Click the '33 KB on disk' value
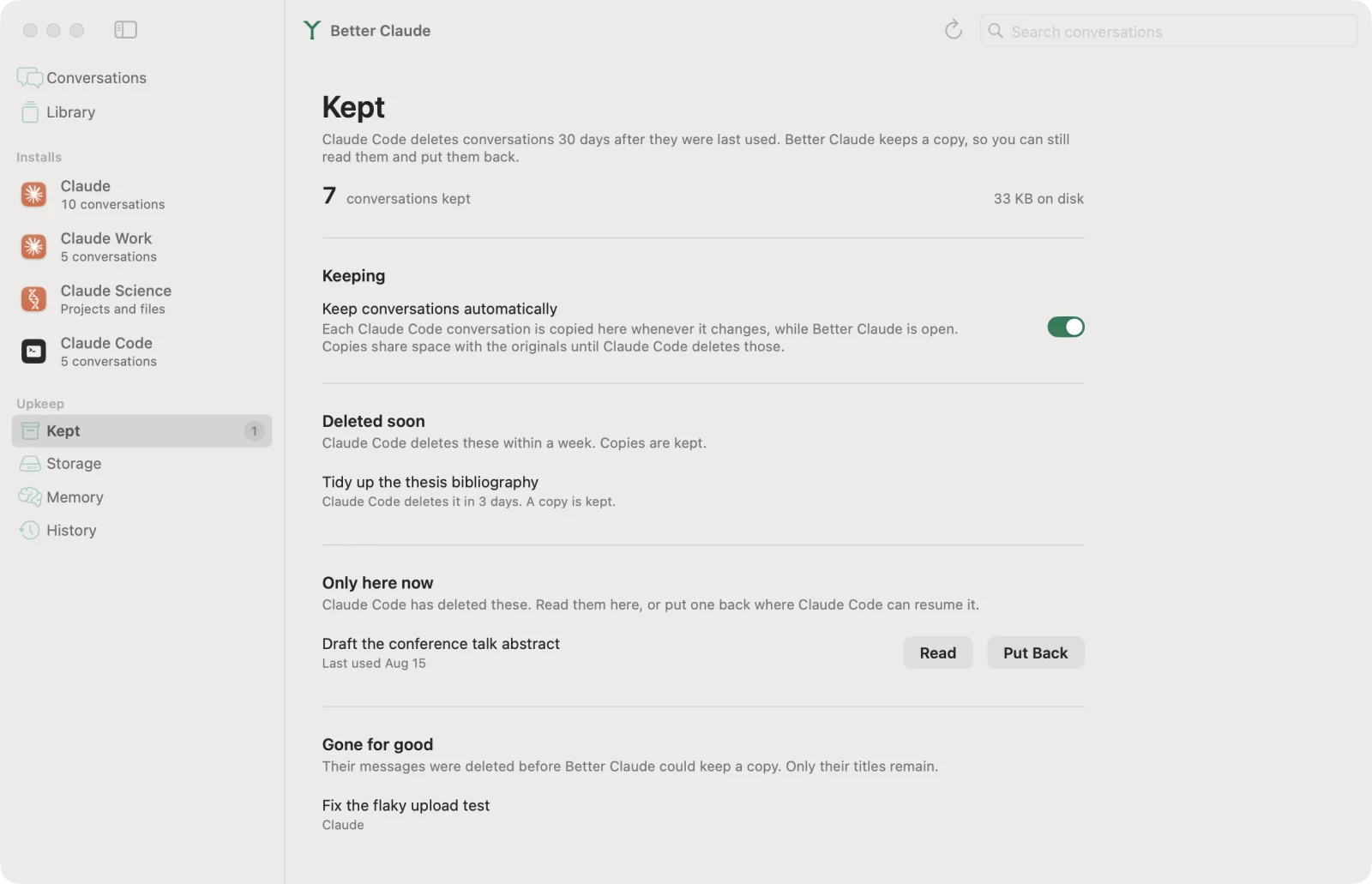The image size is (1372, 884). click(1038, 199)
